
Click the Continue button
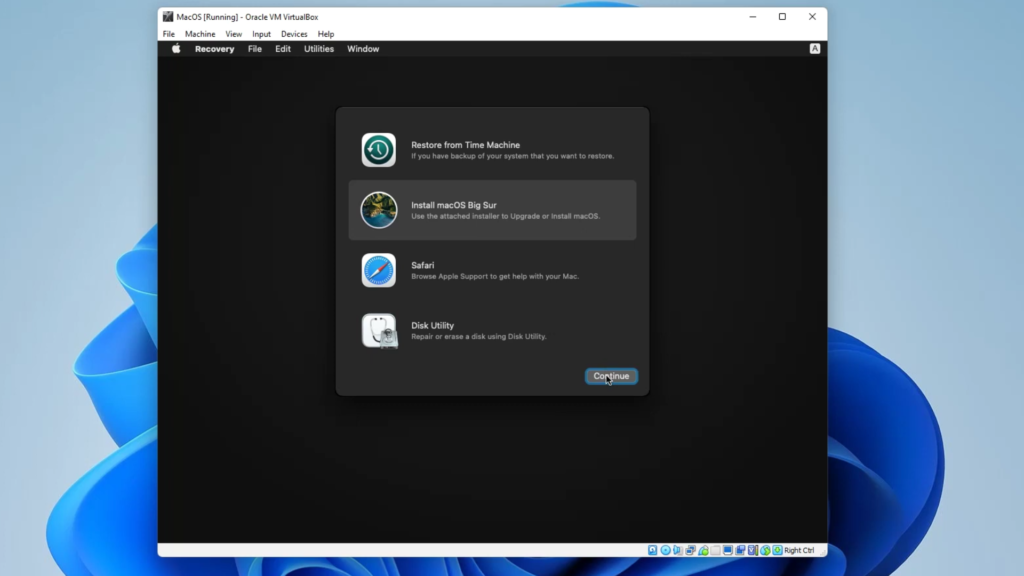click(x=611, y=376)
